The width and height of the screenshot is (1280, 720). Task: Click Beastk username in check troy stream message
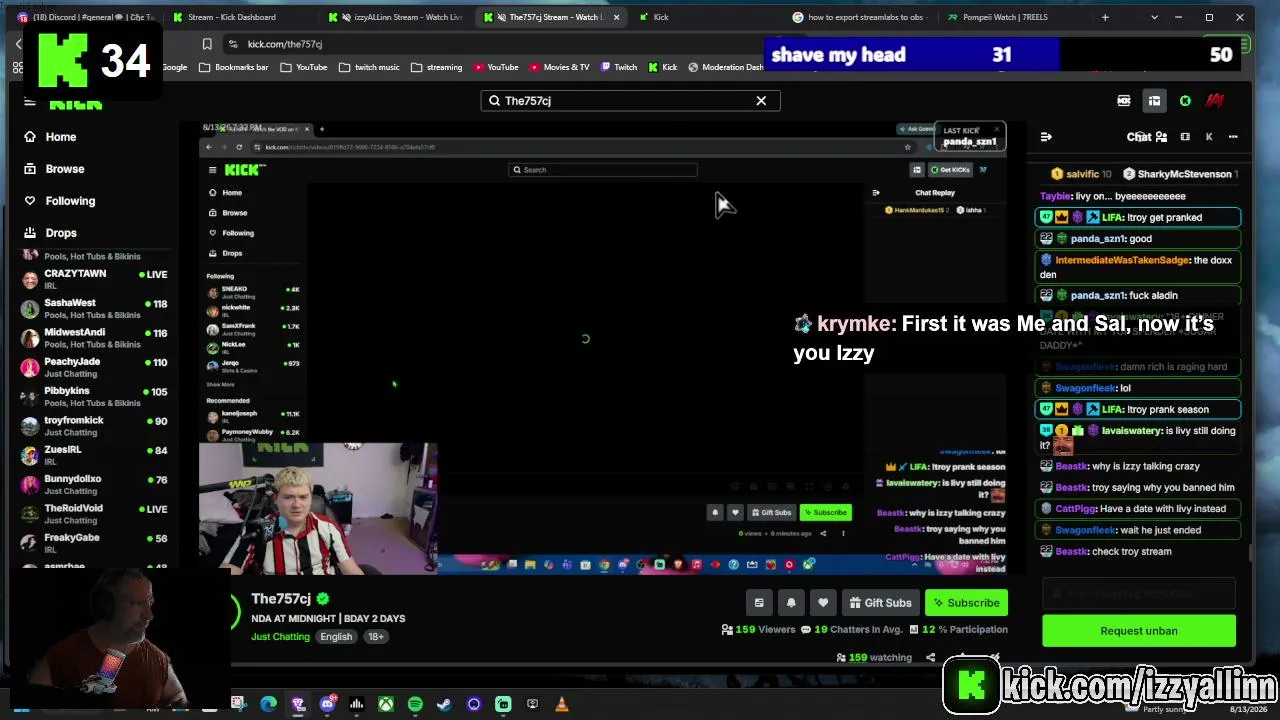click(1071, 551)
